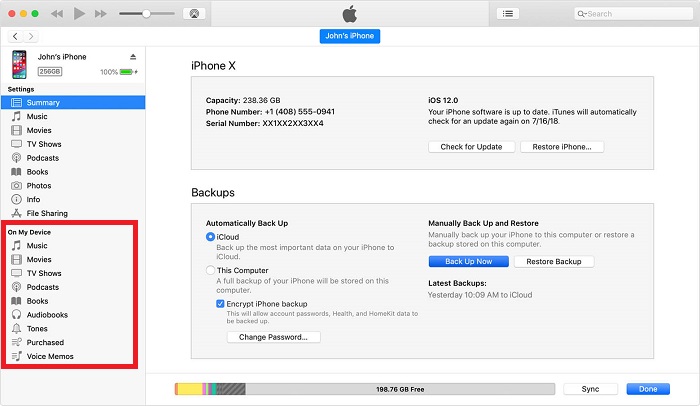Click the iPhone device thumbnail

pos(19,64)
